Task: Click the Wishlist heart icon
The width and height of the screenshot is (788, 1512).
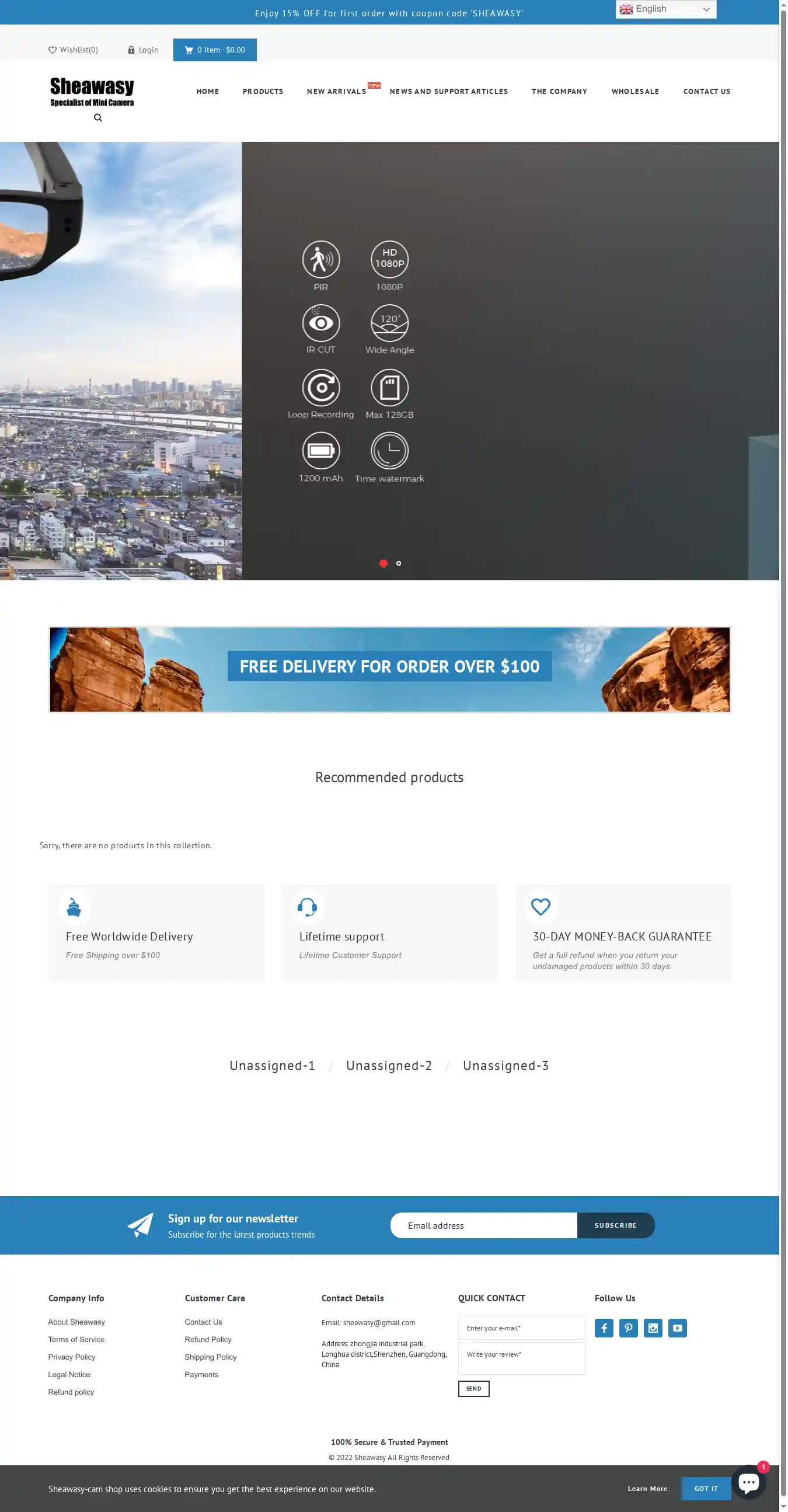Action: (52, 50)
